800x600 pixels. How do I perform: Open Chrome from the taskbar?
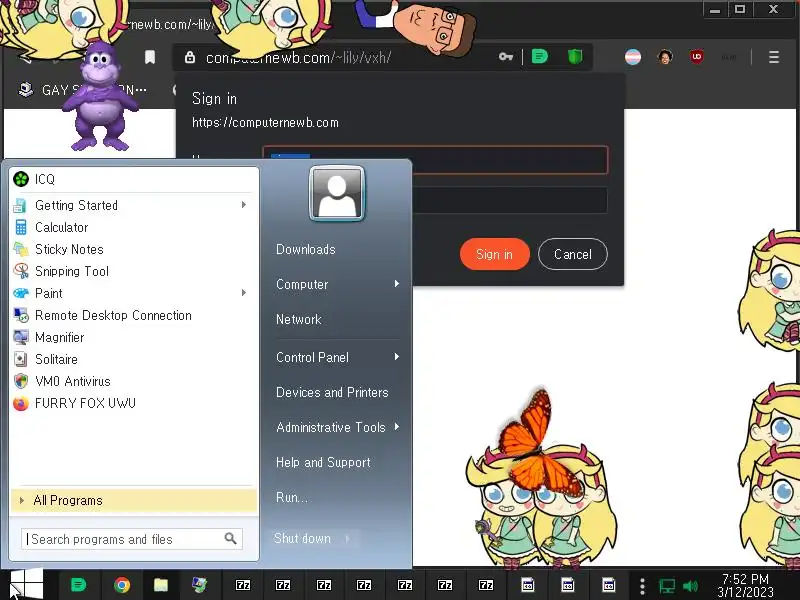[121, 585]
